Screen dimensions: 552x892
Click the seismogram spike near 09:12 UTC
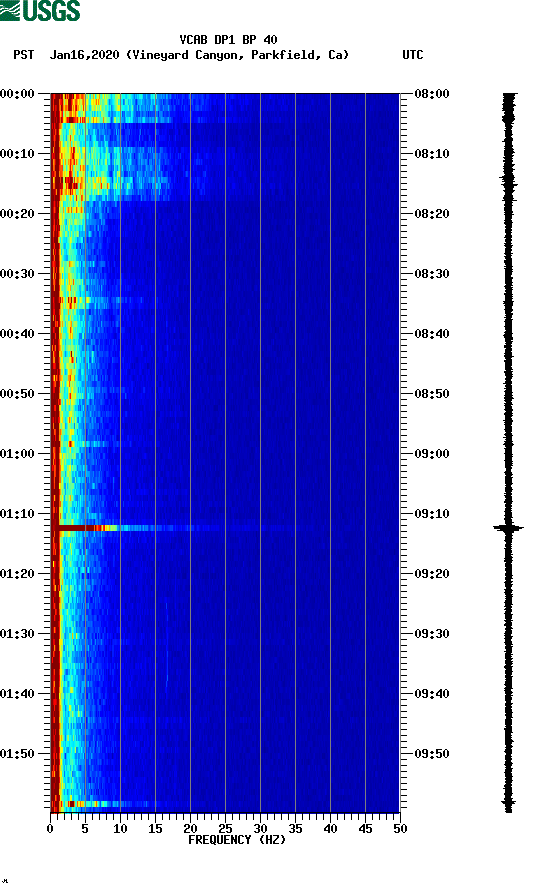pos(508,528)
